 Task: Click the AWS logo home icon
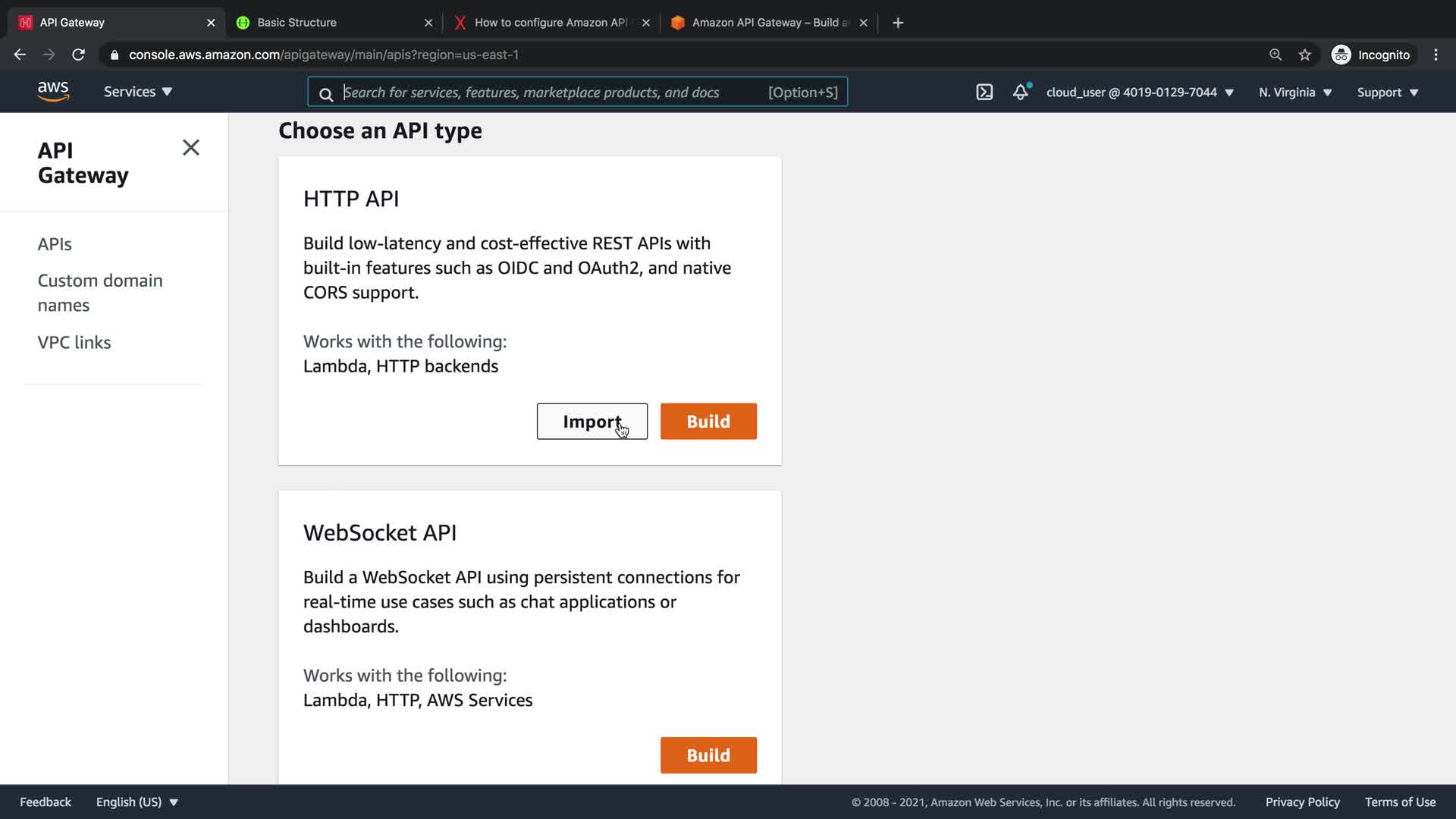coord(53,92)
